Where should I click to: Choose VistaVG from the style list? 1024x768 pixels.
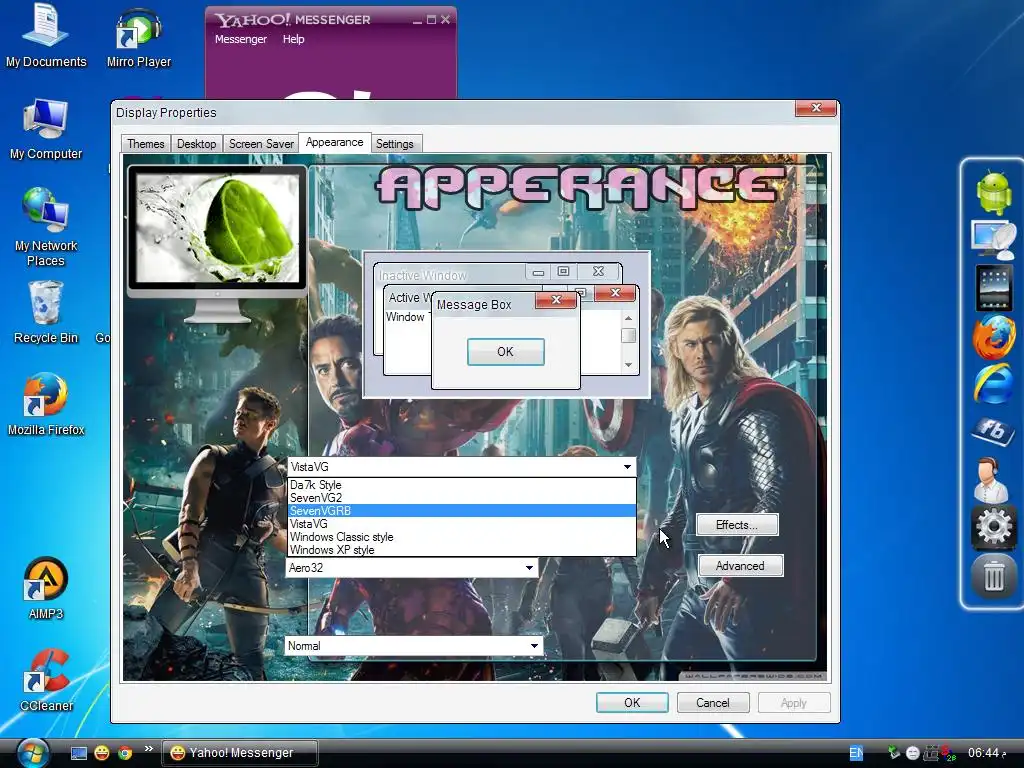pyautogui.click(x=462, y=524)
